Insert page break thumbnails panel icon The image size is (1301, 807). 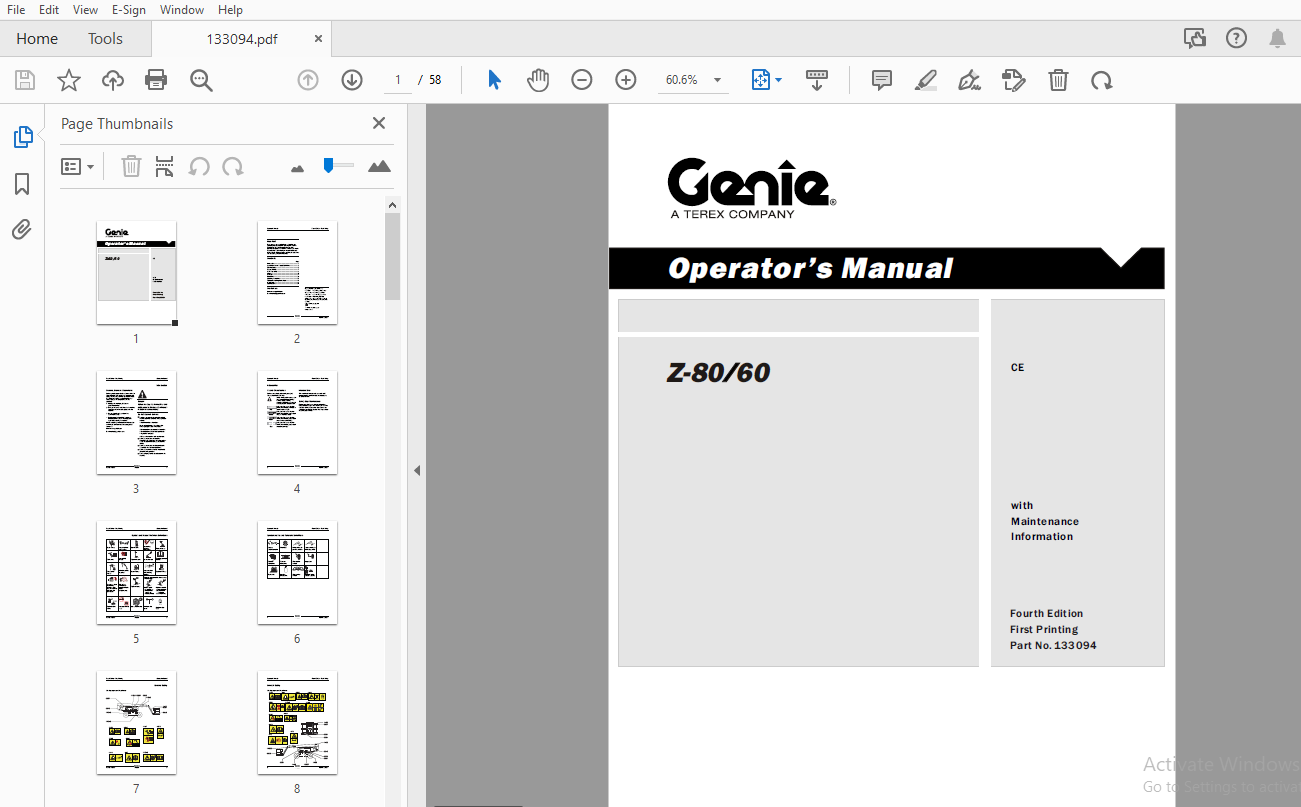(x=165, y=166)
